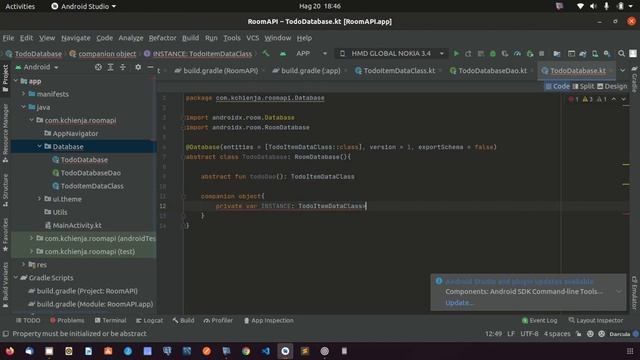The width and height of the screenshot is (640, 360).
Task: Open Visual Studio Code from the taskbar
Action: pos(266,351)
